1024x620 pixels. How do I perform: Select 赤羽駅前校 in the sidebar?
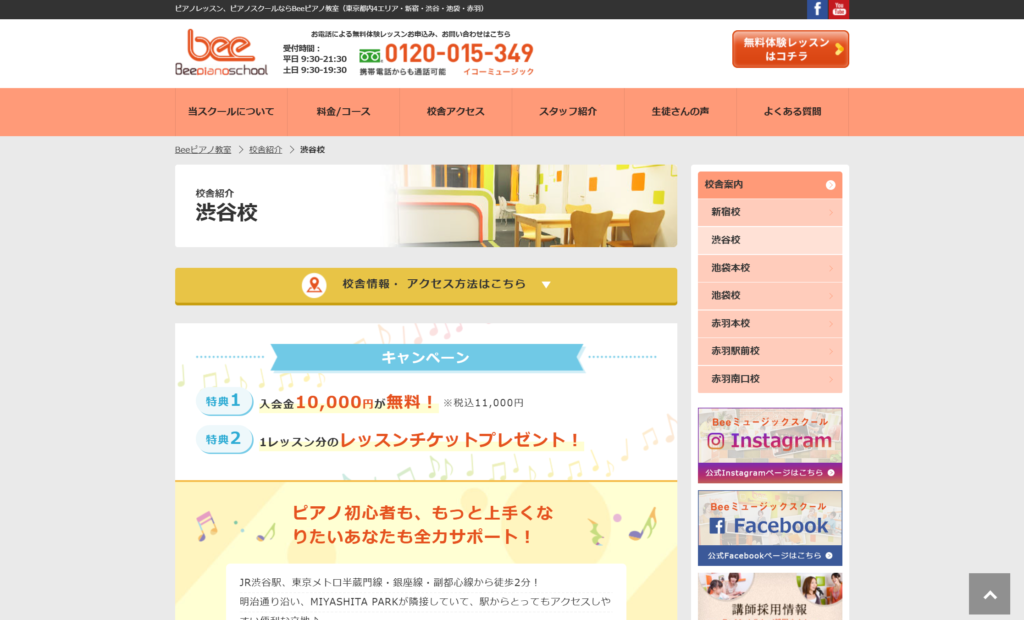(770, 351)
